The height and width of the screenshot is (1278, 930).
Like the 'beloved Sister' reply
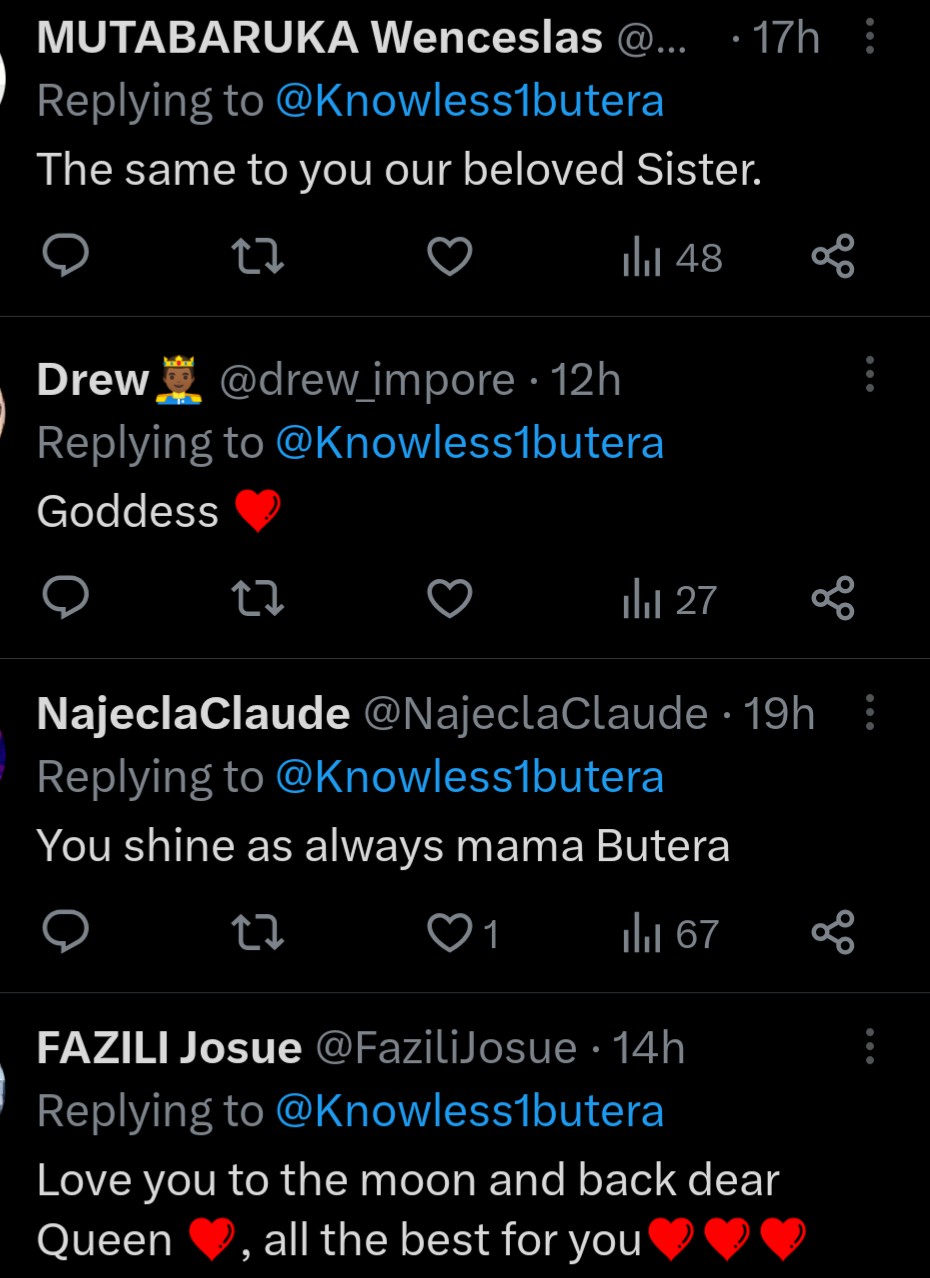pyautogui.click(x=449, y=258)
